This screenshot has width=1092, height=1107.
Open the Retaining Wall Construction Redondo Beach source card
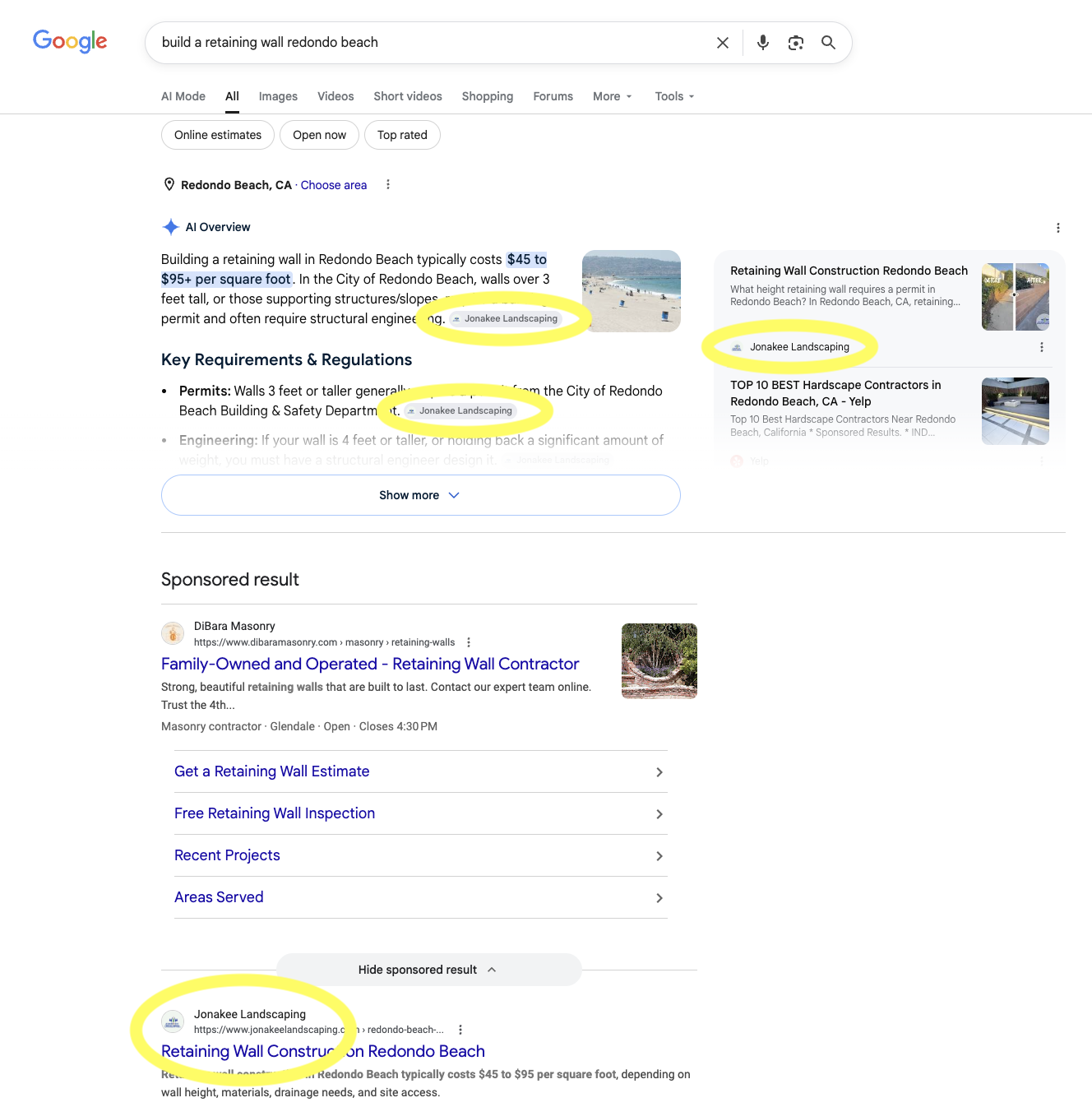[849, 271]
